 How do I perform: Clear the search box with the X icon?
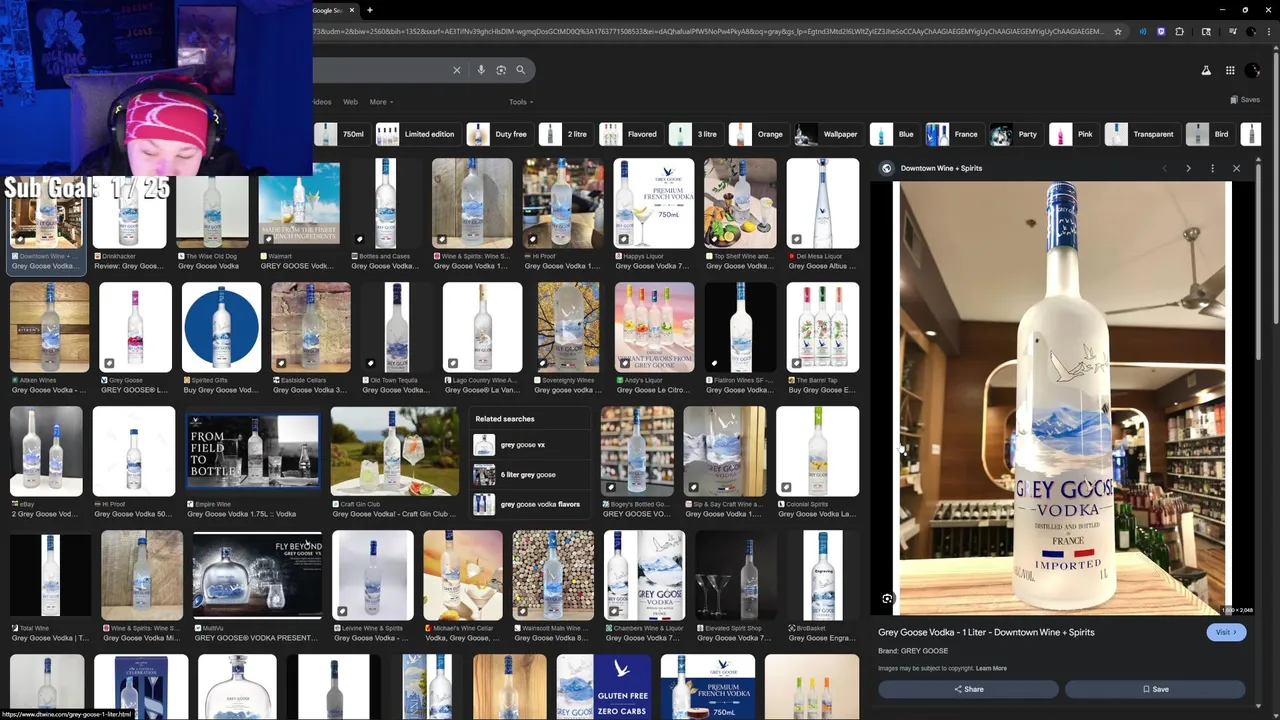[457, 70]
